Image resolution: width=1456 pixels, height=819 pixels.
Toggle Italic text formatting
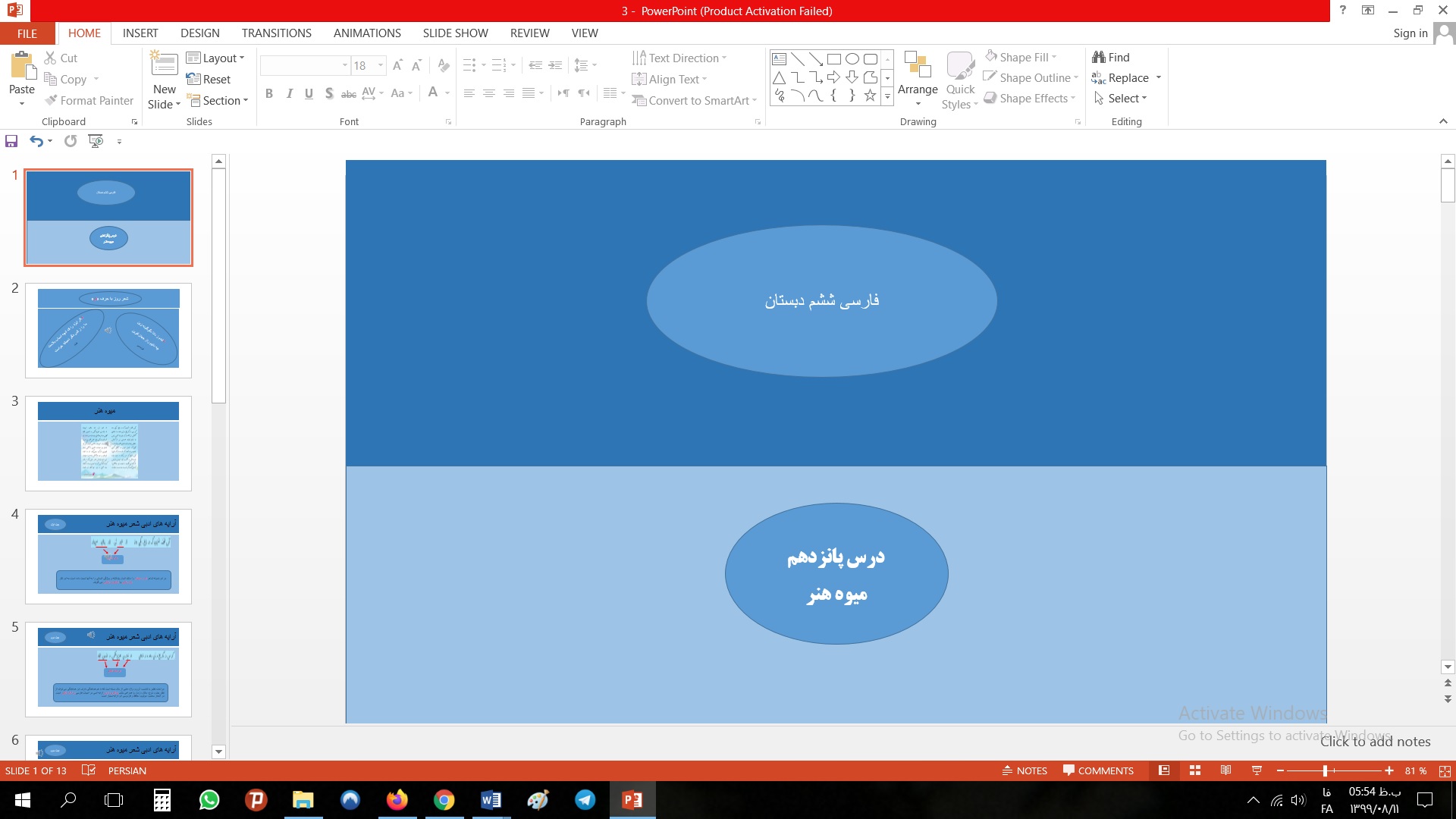[289, 93]
